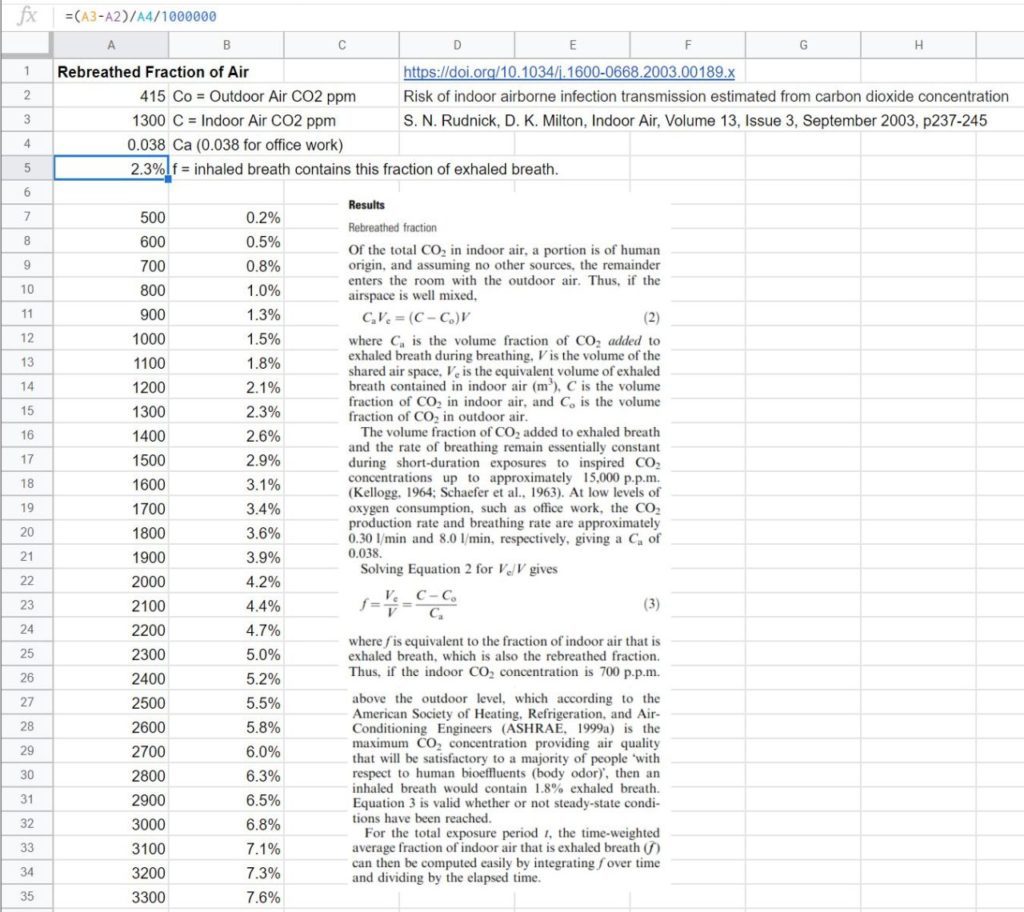This screenshot has height=912, width=1024.
Task: Select column H header
Action: 918,45
